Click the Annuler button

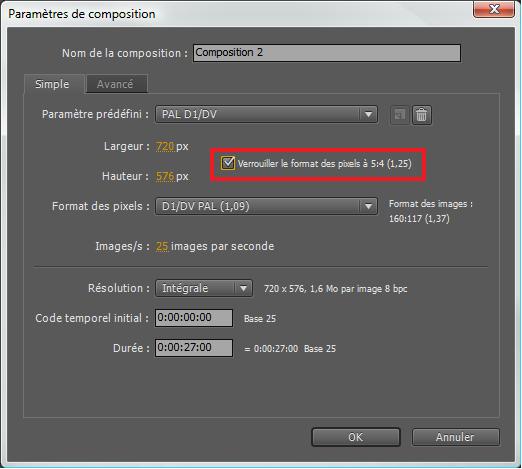pyautogui.click(x=455, y=437)
